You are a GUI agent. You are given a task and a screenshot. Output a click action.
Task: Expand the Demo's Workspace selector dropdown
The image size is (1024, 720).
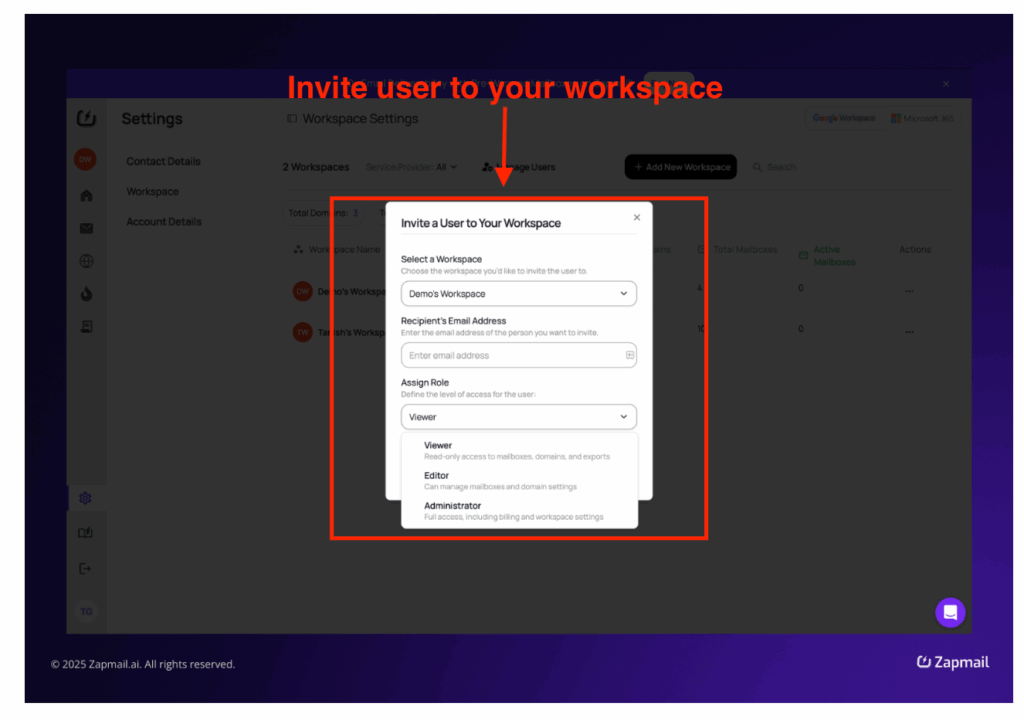[x=518, y=293]
